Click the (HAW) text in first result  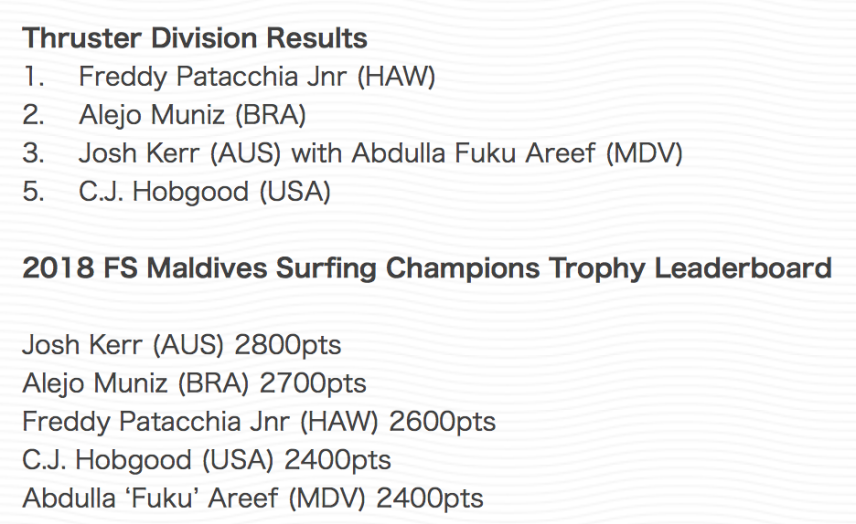[396, 77]
